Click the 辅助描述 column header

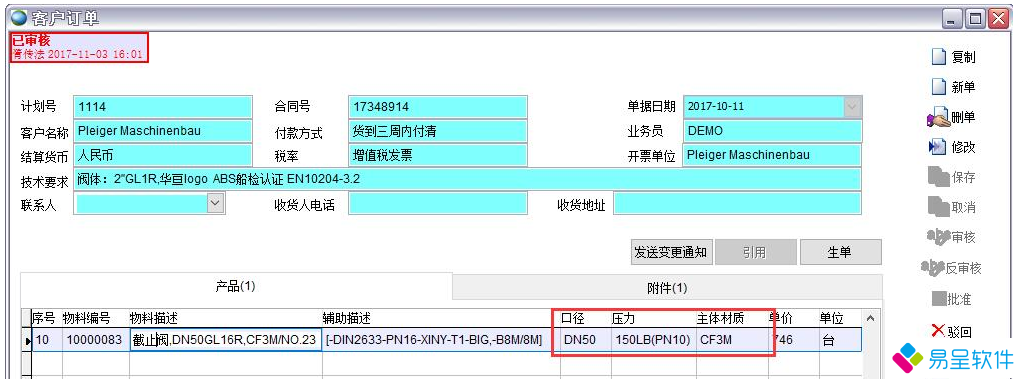coord(441,318)
